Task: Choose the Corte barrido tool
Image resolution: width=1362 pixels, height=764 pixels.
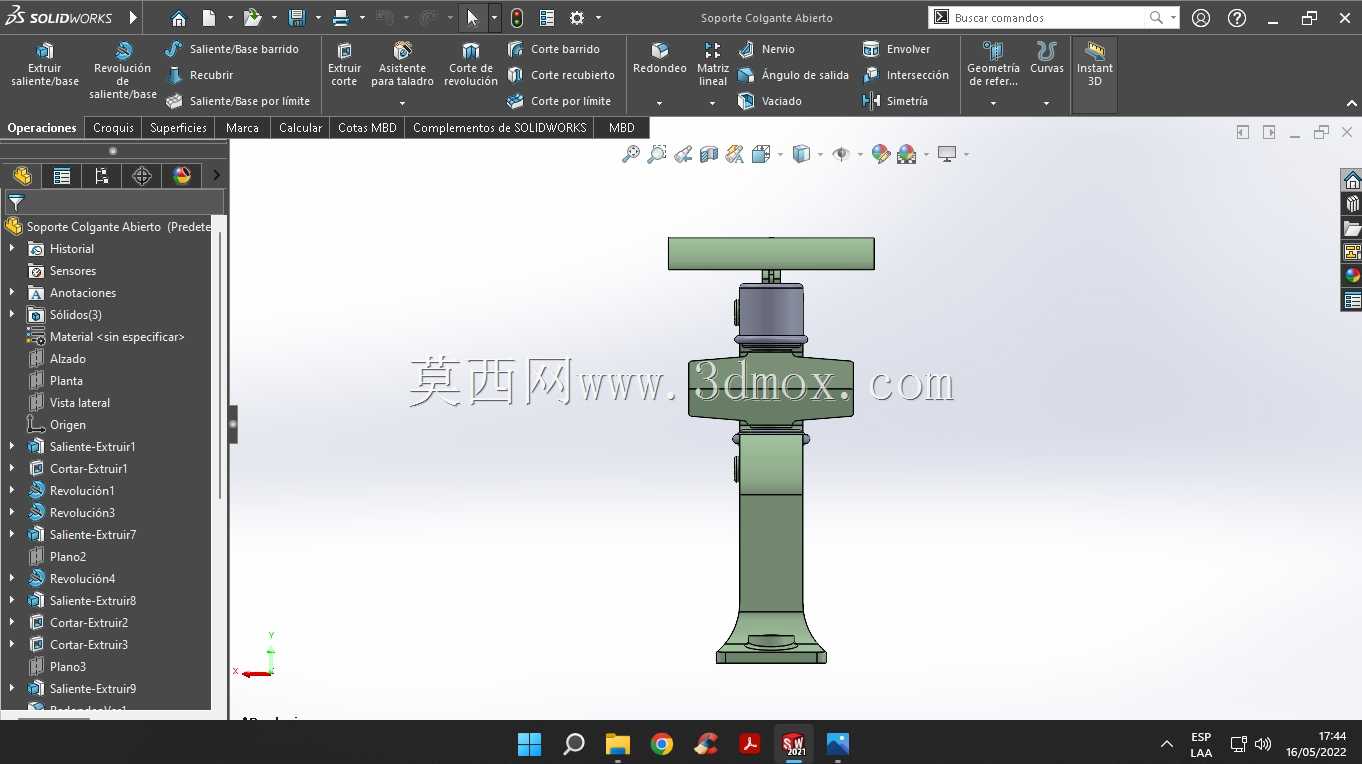Action: [554, 49]
